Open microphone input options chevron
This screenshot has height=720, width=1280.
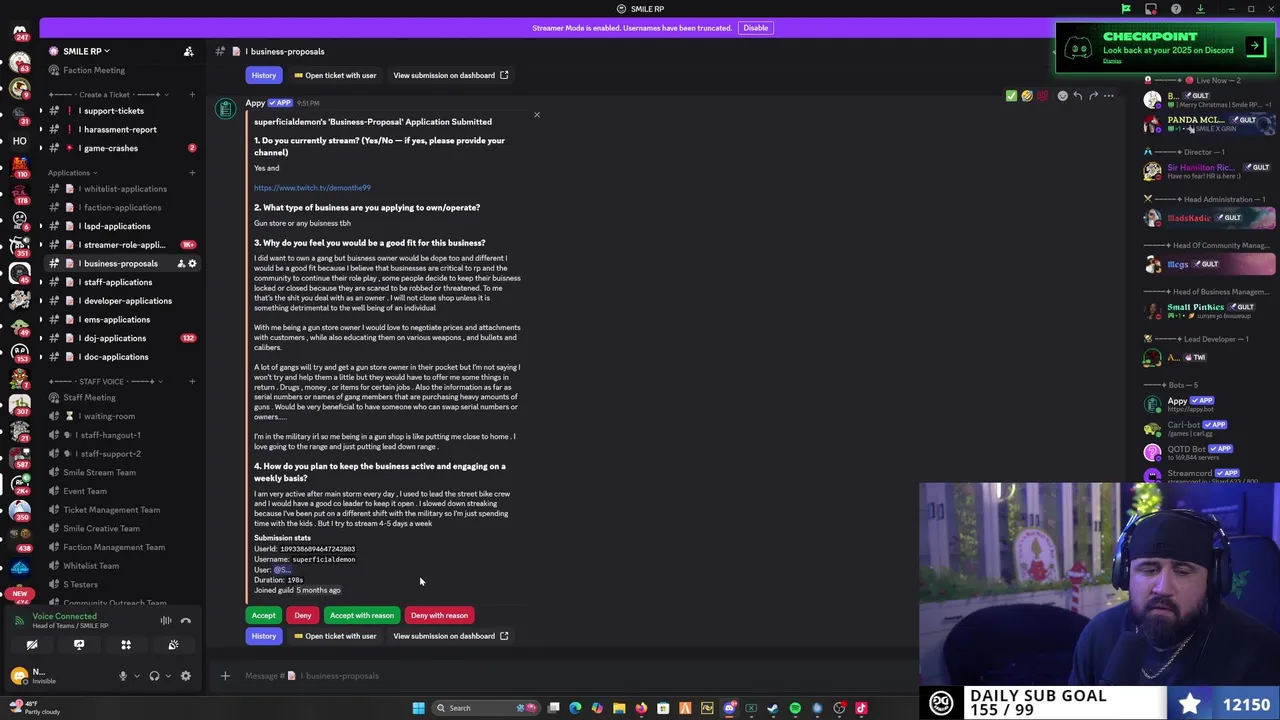(x=136, y=676)
